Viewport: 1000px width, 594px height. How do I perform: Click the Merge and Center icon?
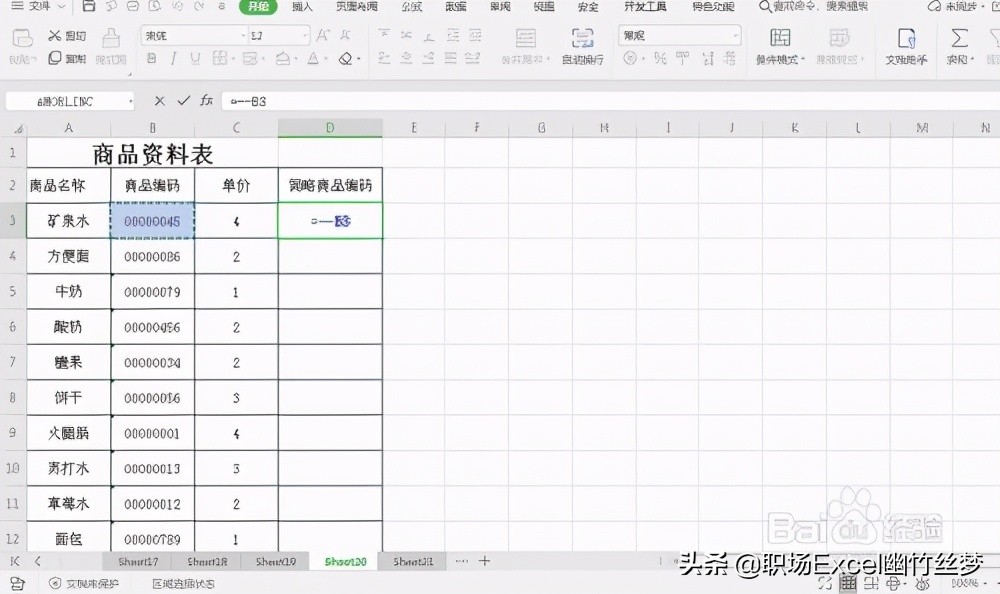click(526, 38)
